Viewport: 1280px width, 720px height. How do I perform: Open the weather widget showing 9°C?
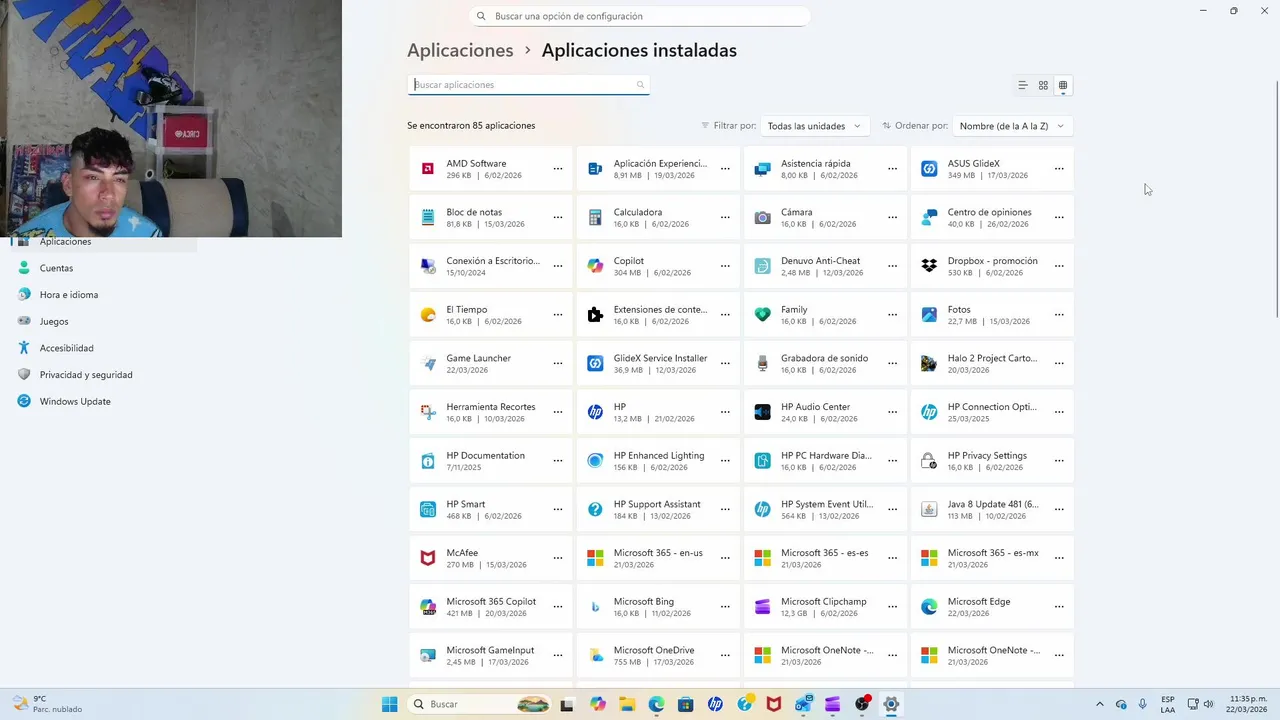pyautogui.click(x=46, y=704)
